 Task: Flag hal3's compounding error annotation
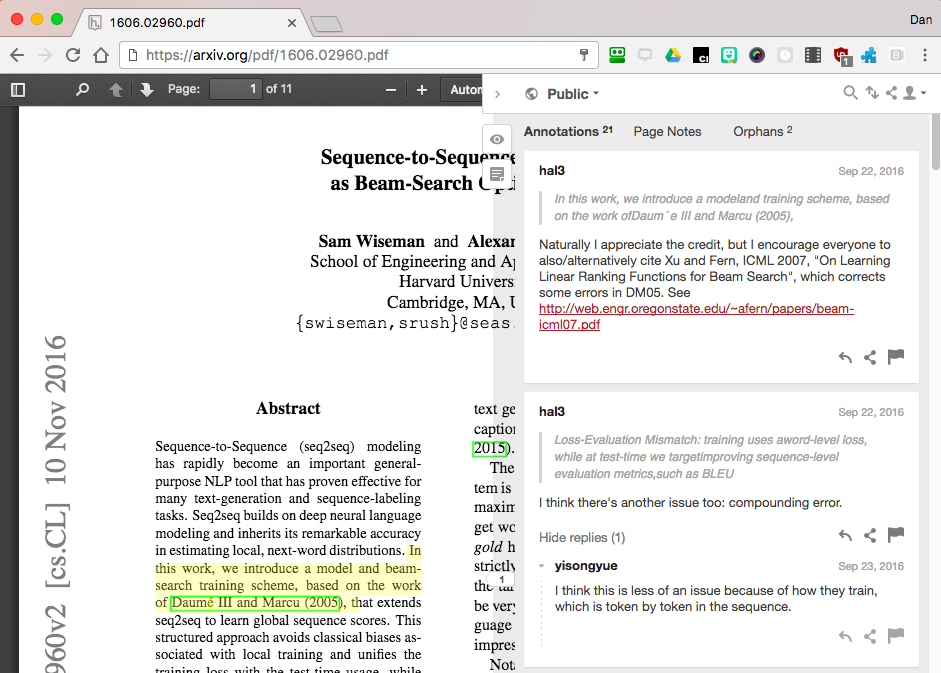click(x=895, y=535)
